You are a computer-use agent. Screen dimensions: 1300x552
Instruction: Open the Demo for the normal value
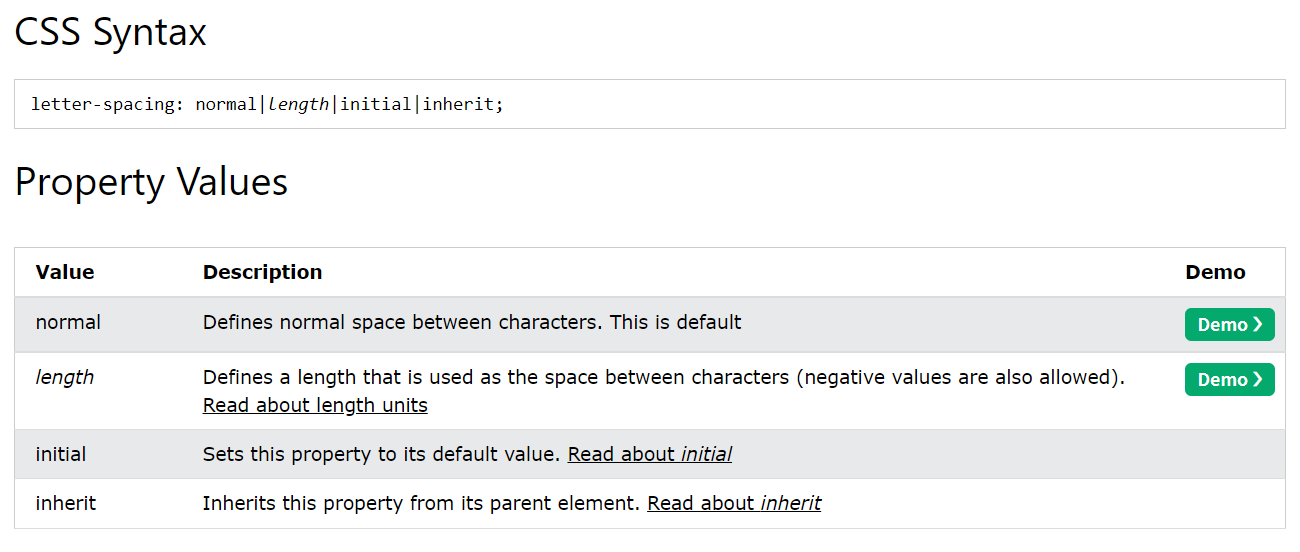(1228, 325)
